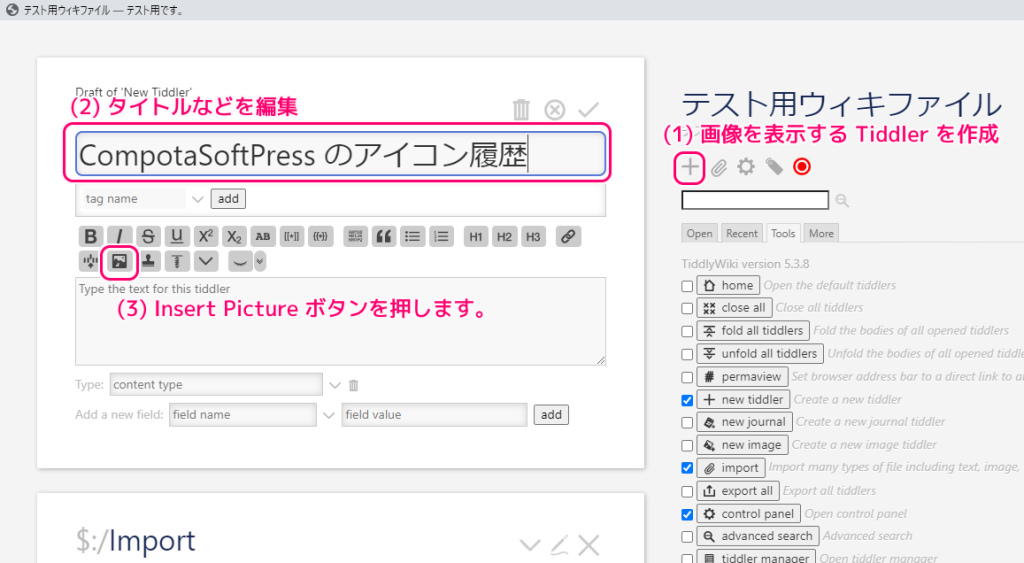Screen dimensions: 1024x563
Task: Apply underline formatting
Action: (176, 236)
